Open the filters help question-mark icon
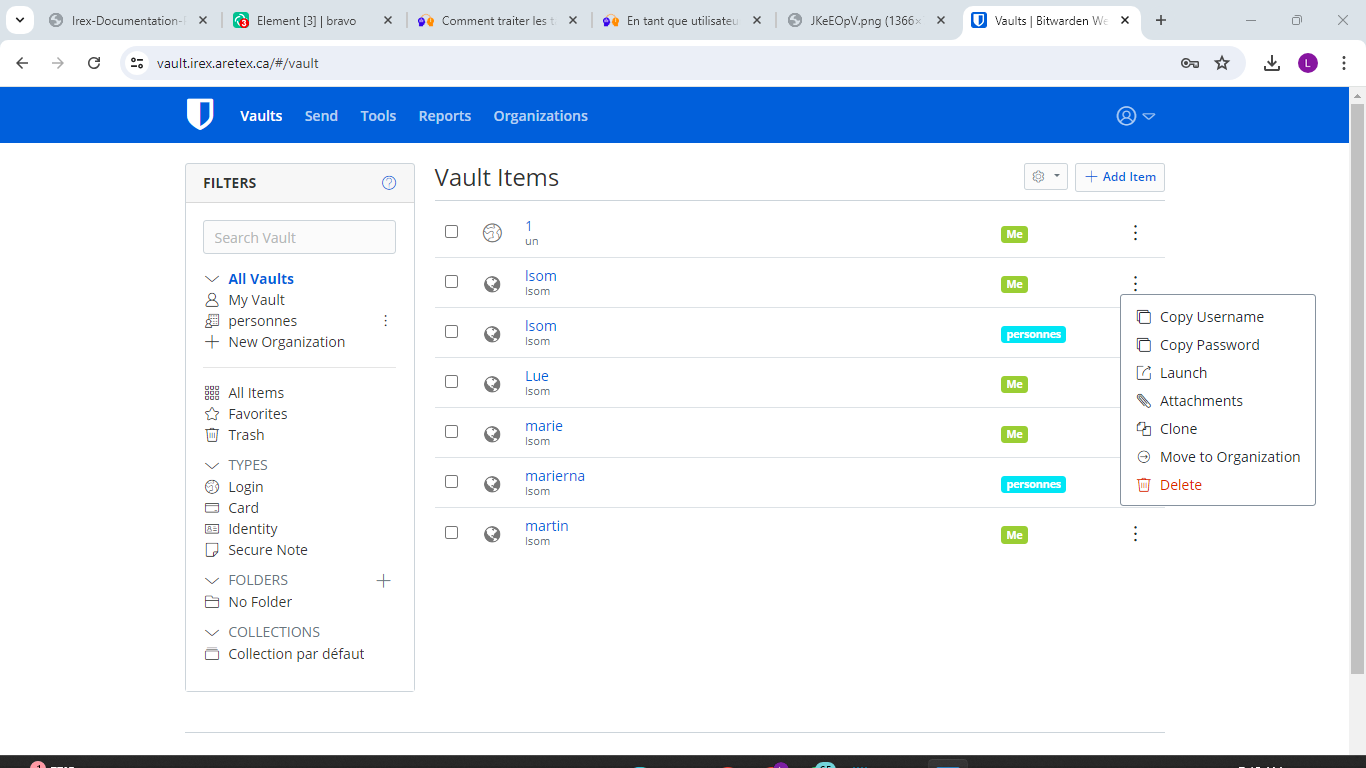The image size is (1366, 768). point(389,183)
